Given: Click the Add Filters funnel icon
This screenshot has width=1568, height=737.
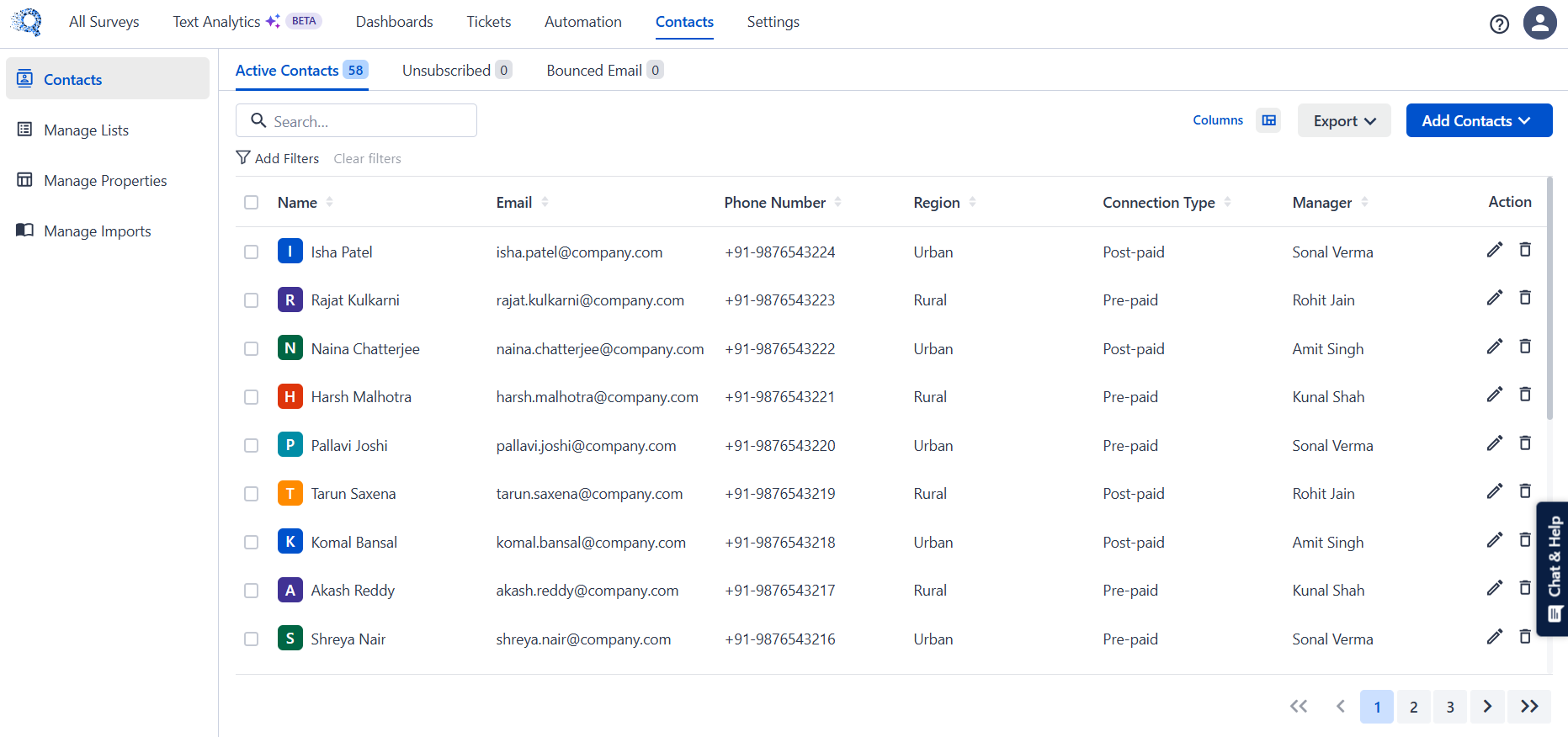Looking at the screenshot, I should [243, 158].
